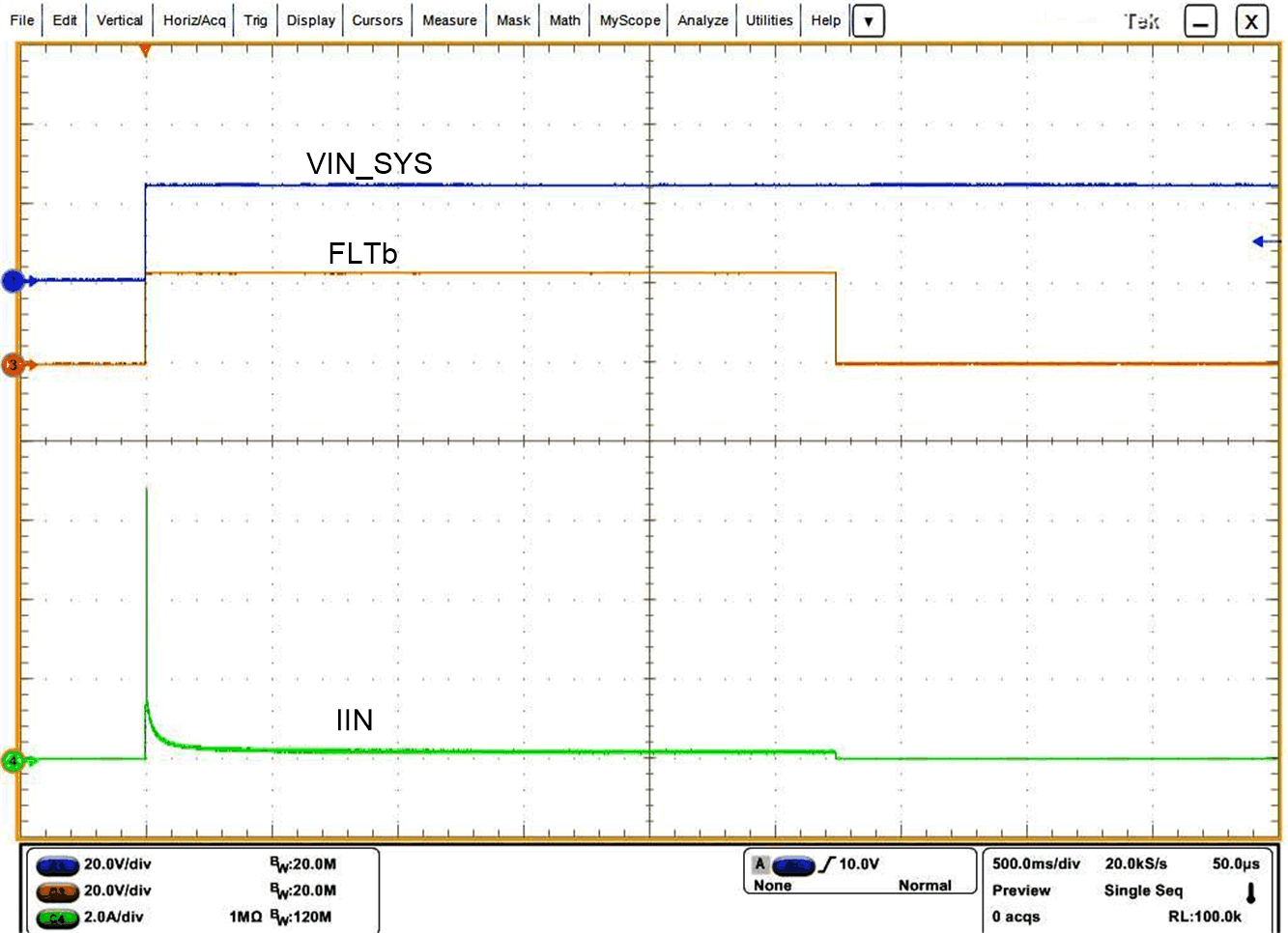
Task: Open the Display menu
Action: click(311, 20)
